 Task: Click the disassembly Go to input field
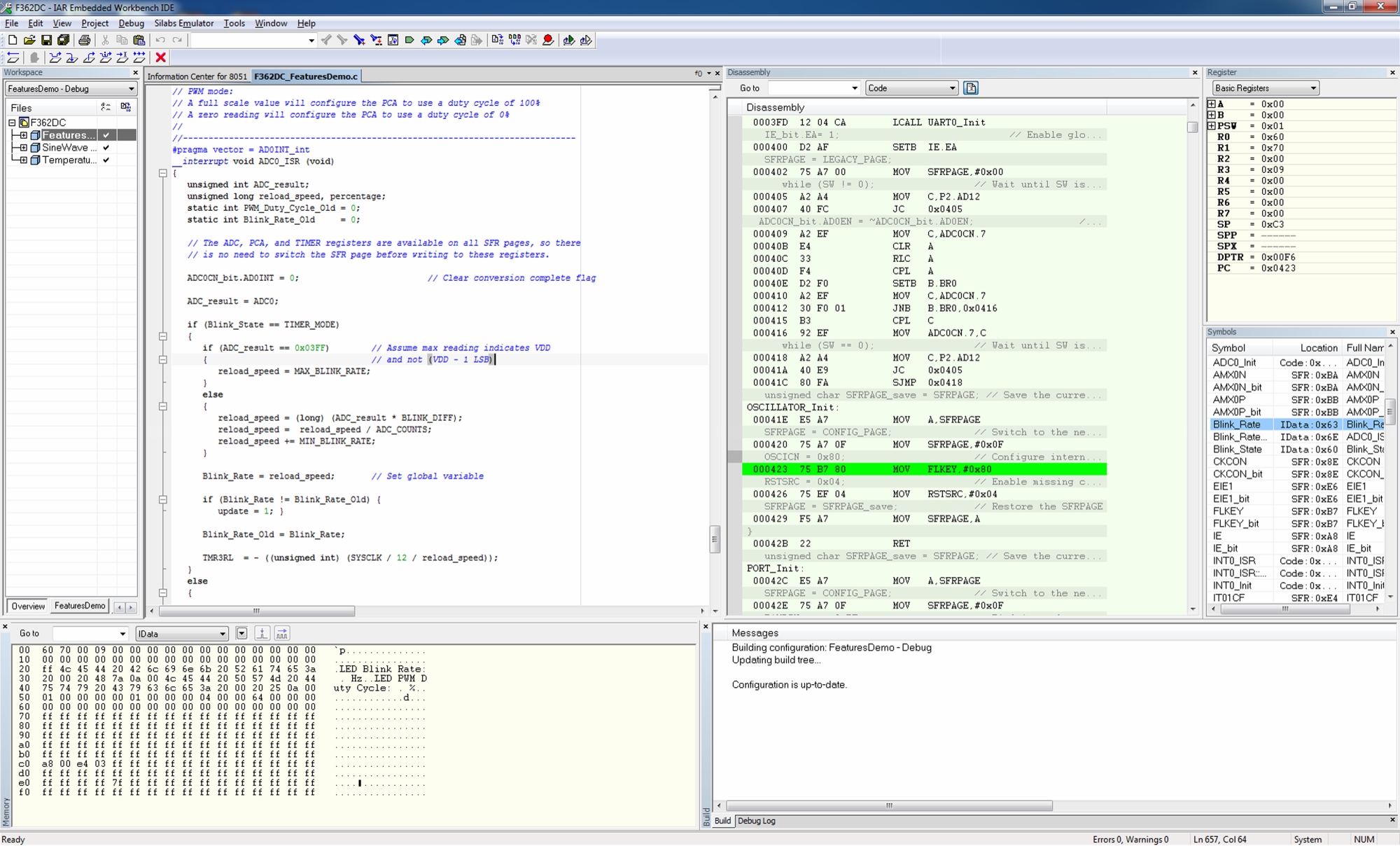808,88
